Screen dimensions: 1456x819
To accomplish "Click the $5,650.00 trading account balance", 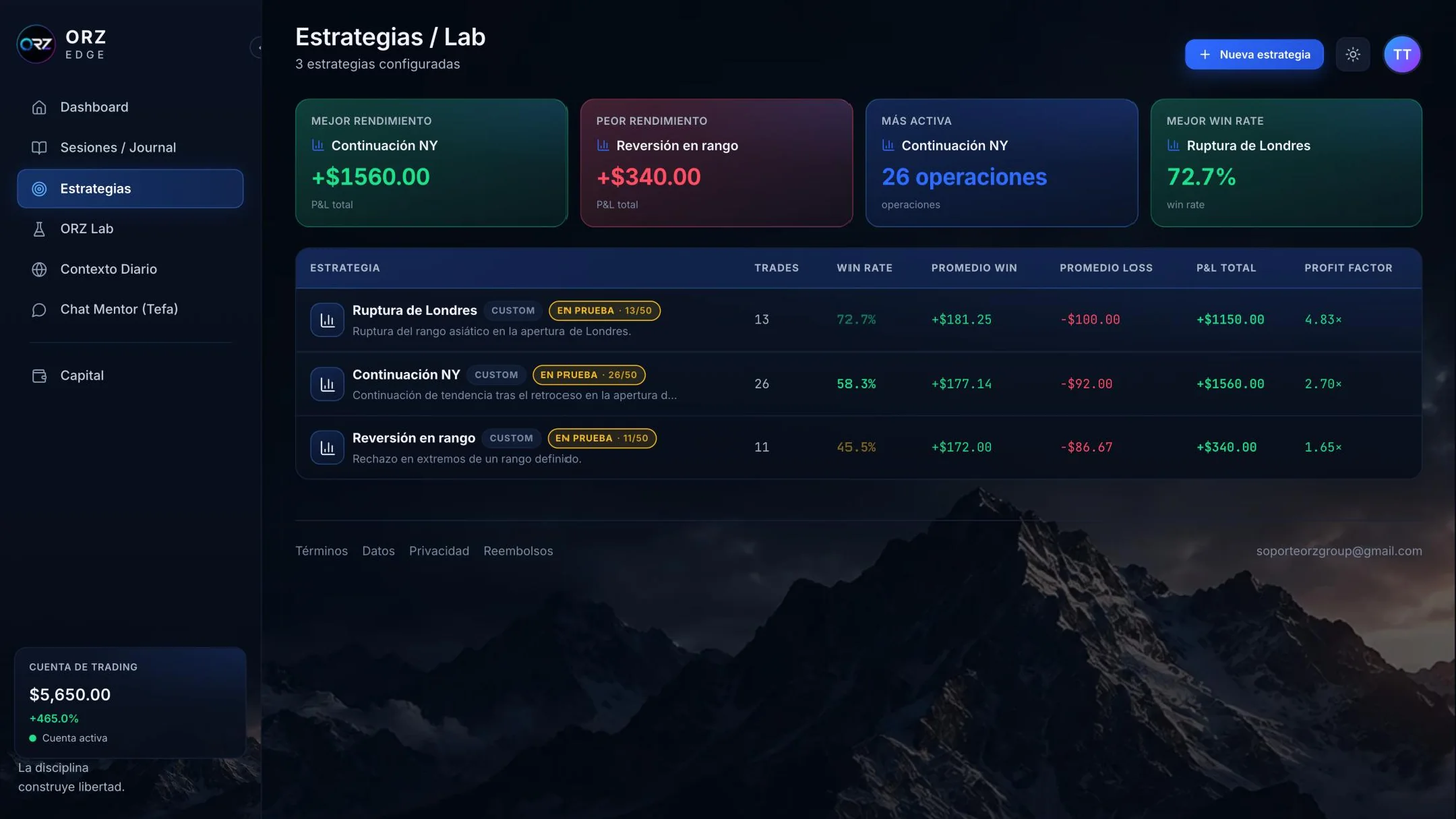I will 70,694.
